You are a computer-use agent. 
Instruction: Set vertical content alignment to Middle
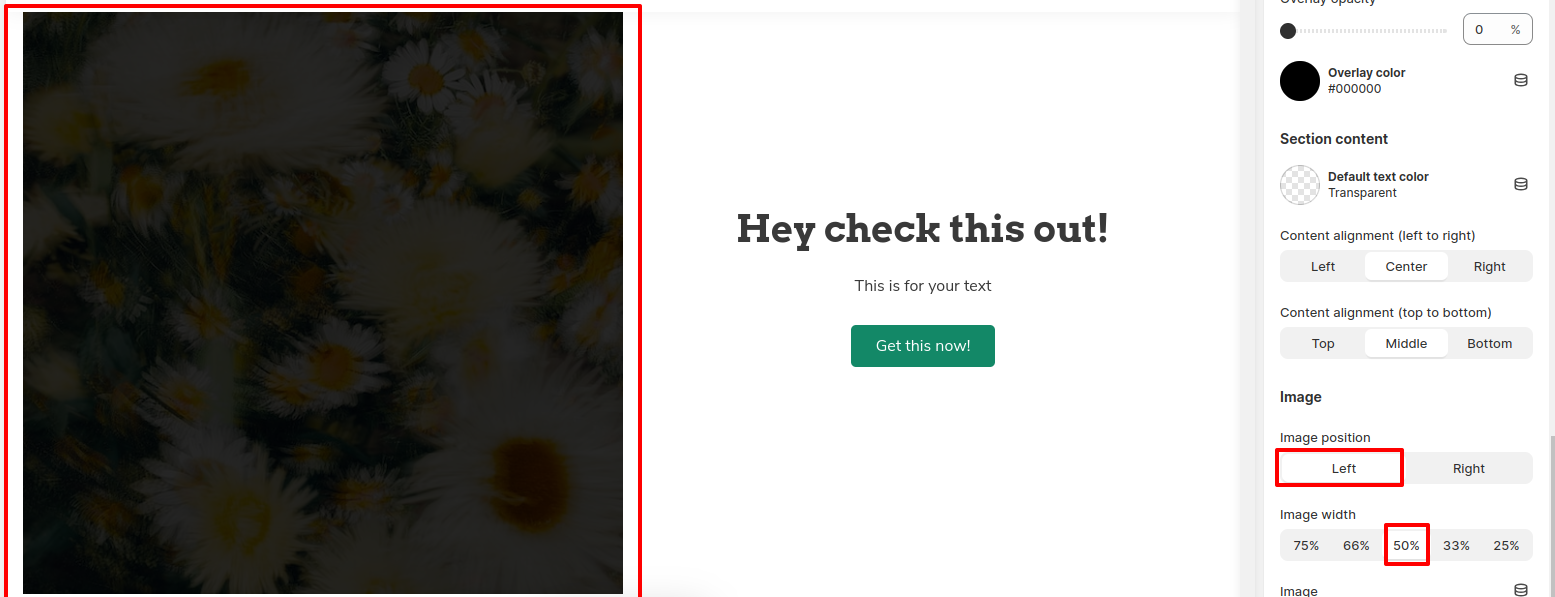click(x=1406, y=343)
